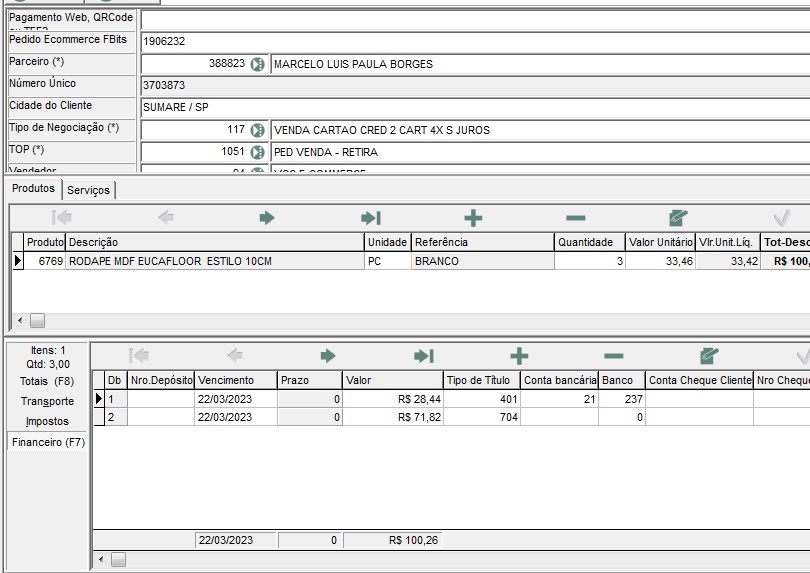Switch to Serviços tab
The image size is (810, 573).
pos(89,190)
